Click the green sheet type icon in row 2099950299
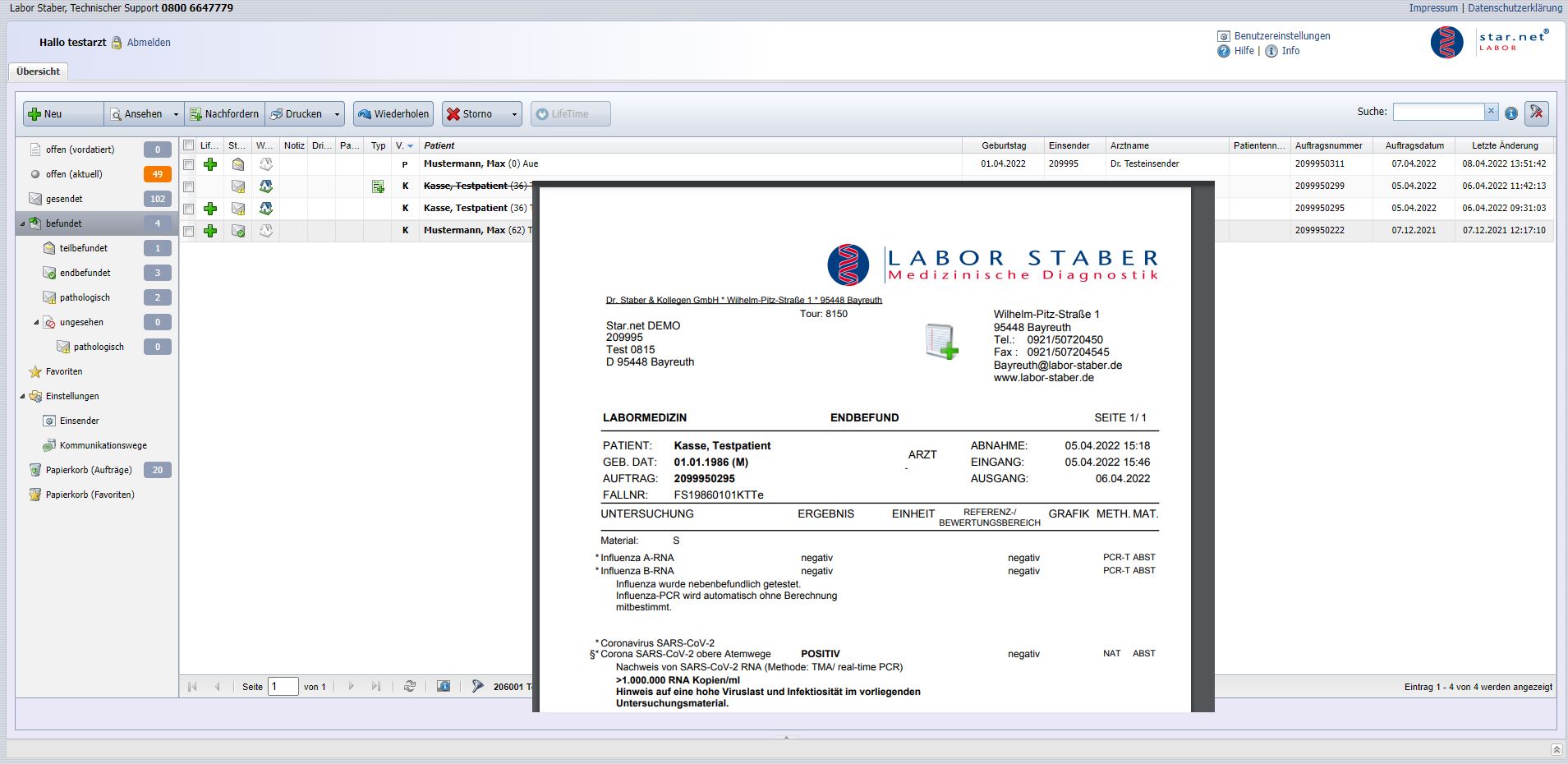The width and height of the screenshot is (1568, 764). [378, 186]
